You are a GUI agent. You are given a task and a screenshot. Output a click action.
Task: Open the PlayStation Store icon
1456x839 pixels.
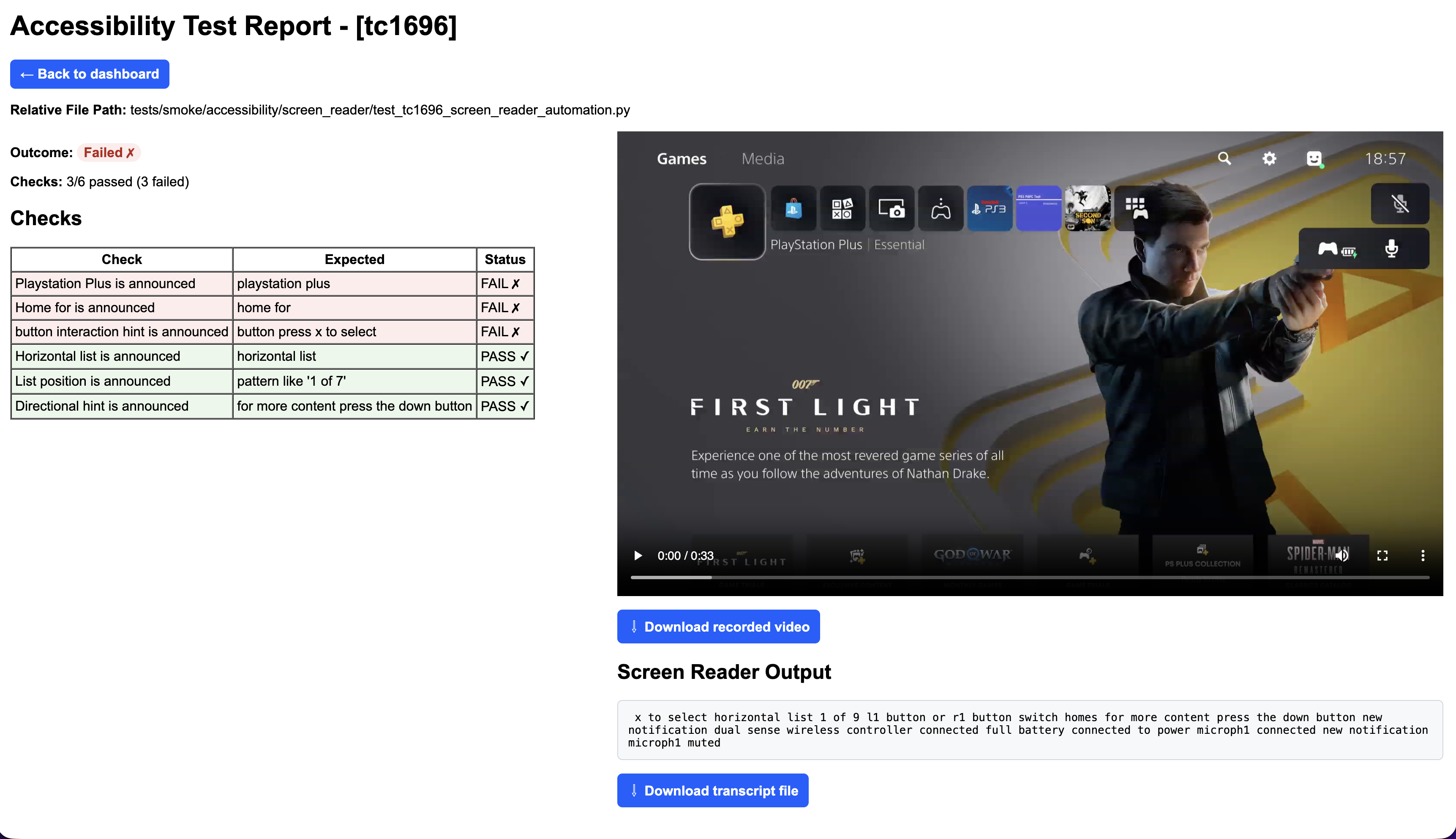793,208
